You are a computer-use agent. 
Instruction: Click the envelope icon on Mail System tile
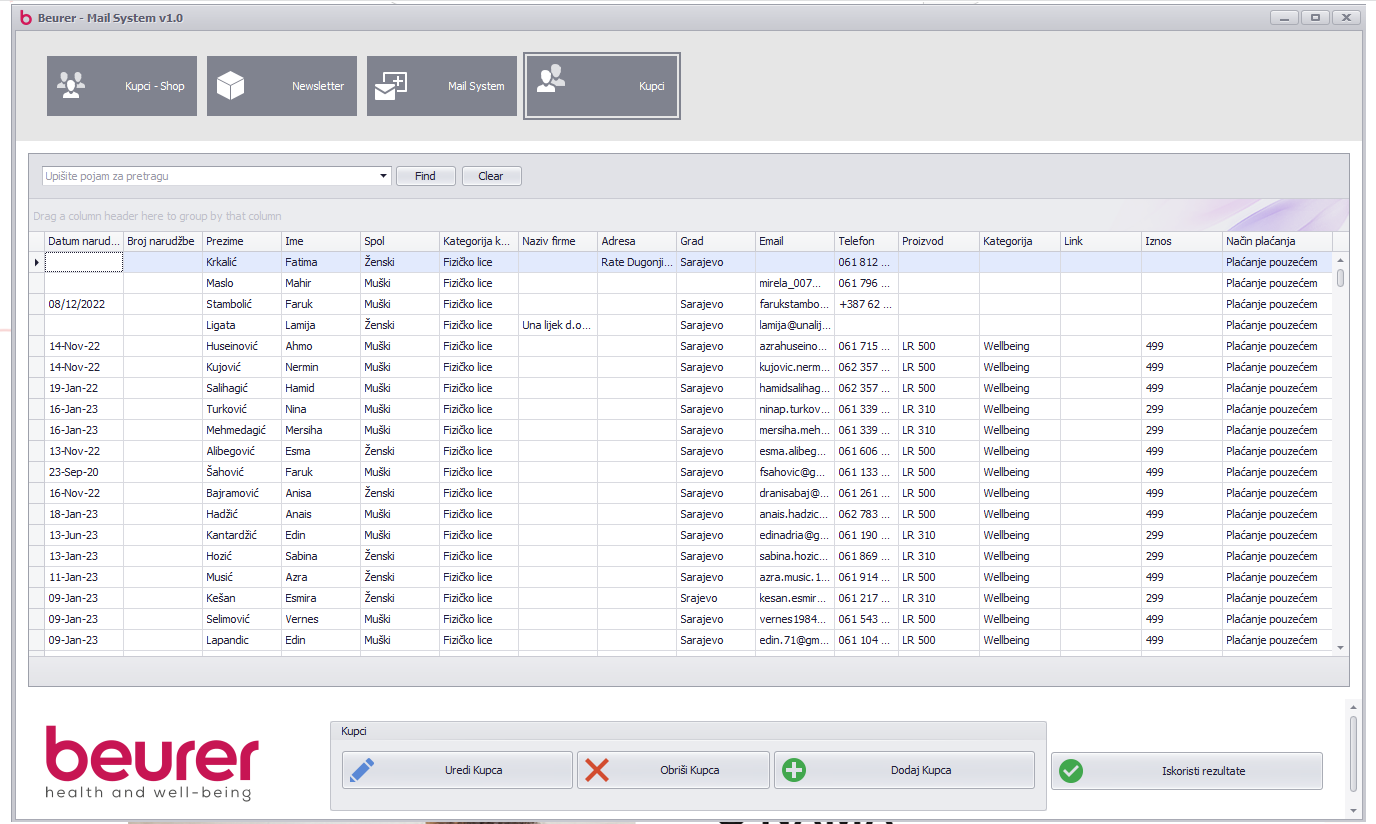pyautogui.click(x=390, y=86)
